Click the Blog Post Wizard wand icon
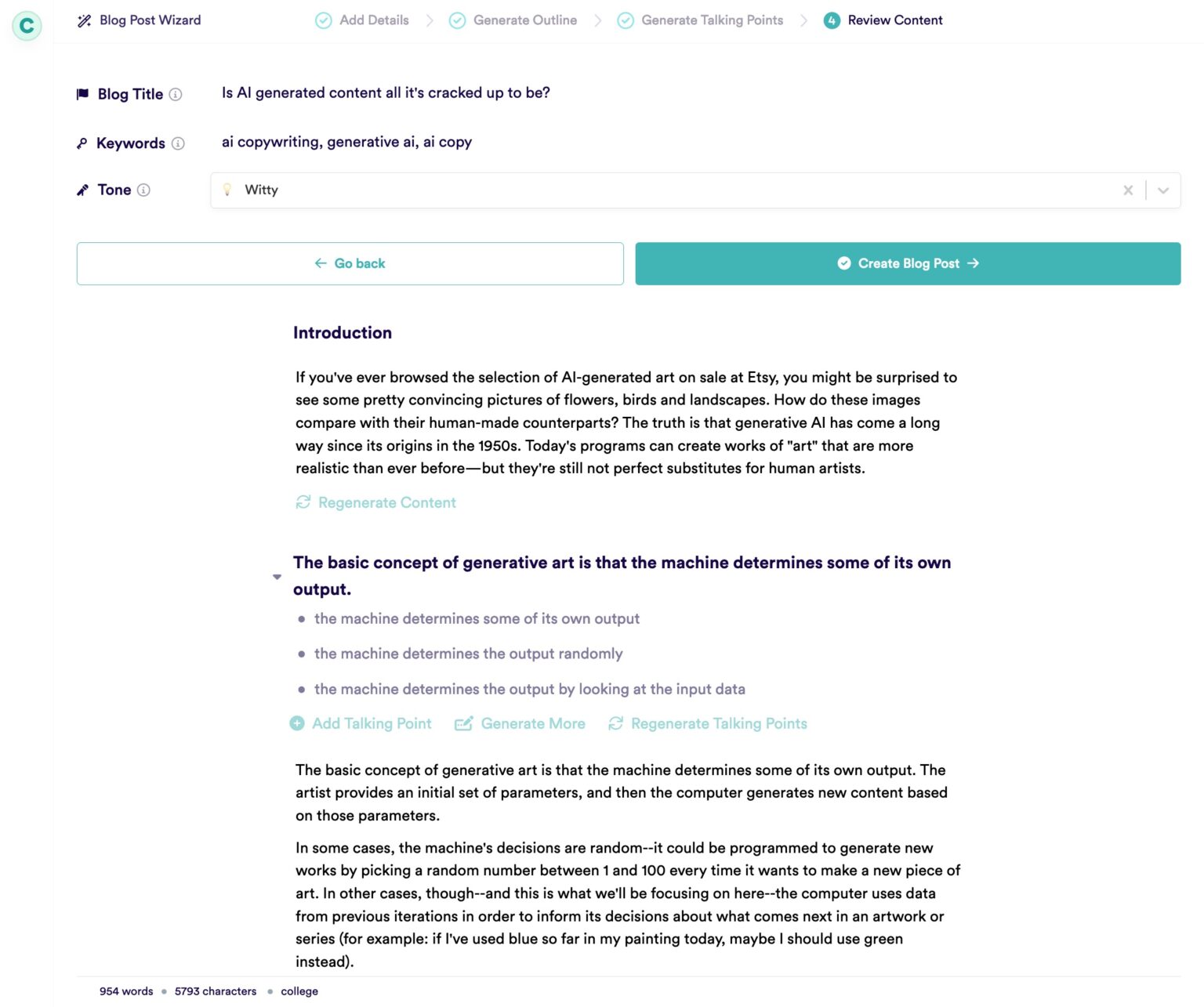The width and height of the screenshot is (1204, 1007). point(84,21)
